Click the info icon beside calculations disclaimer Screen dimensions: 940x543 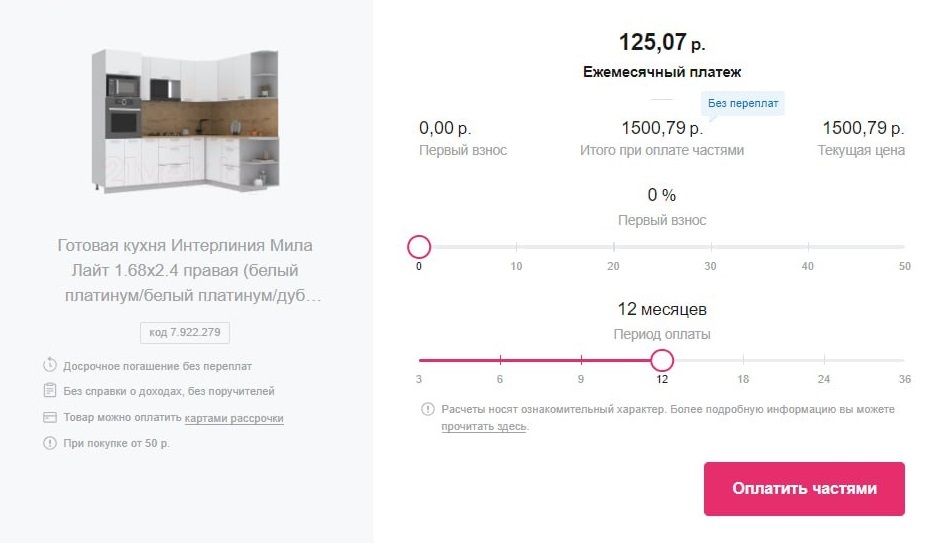click(427, 409)
